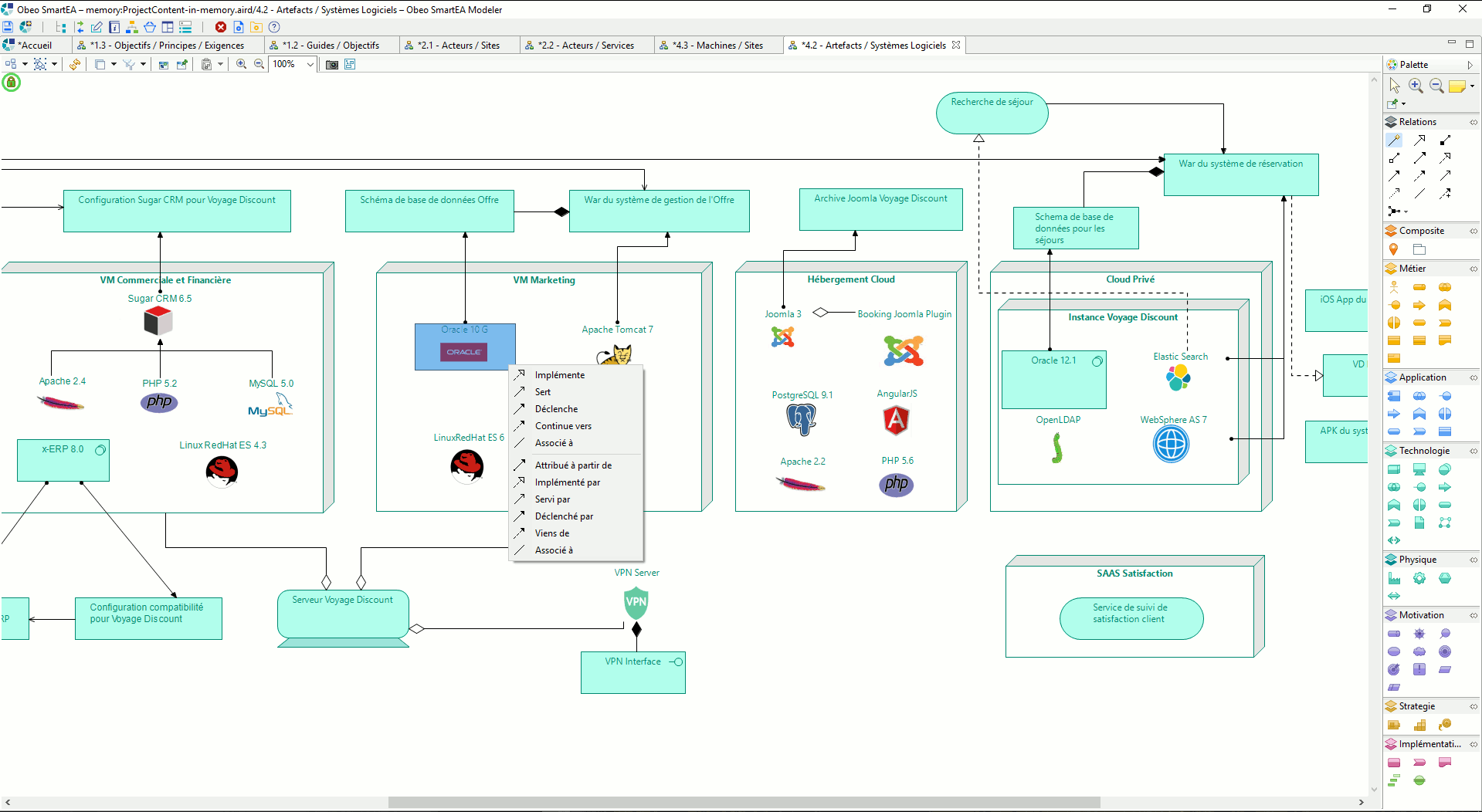Click the Sugar CRM 6.5 cube icon
Screen dimensions: 1482x812
(x=158, y=320)
